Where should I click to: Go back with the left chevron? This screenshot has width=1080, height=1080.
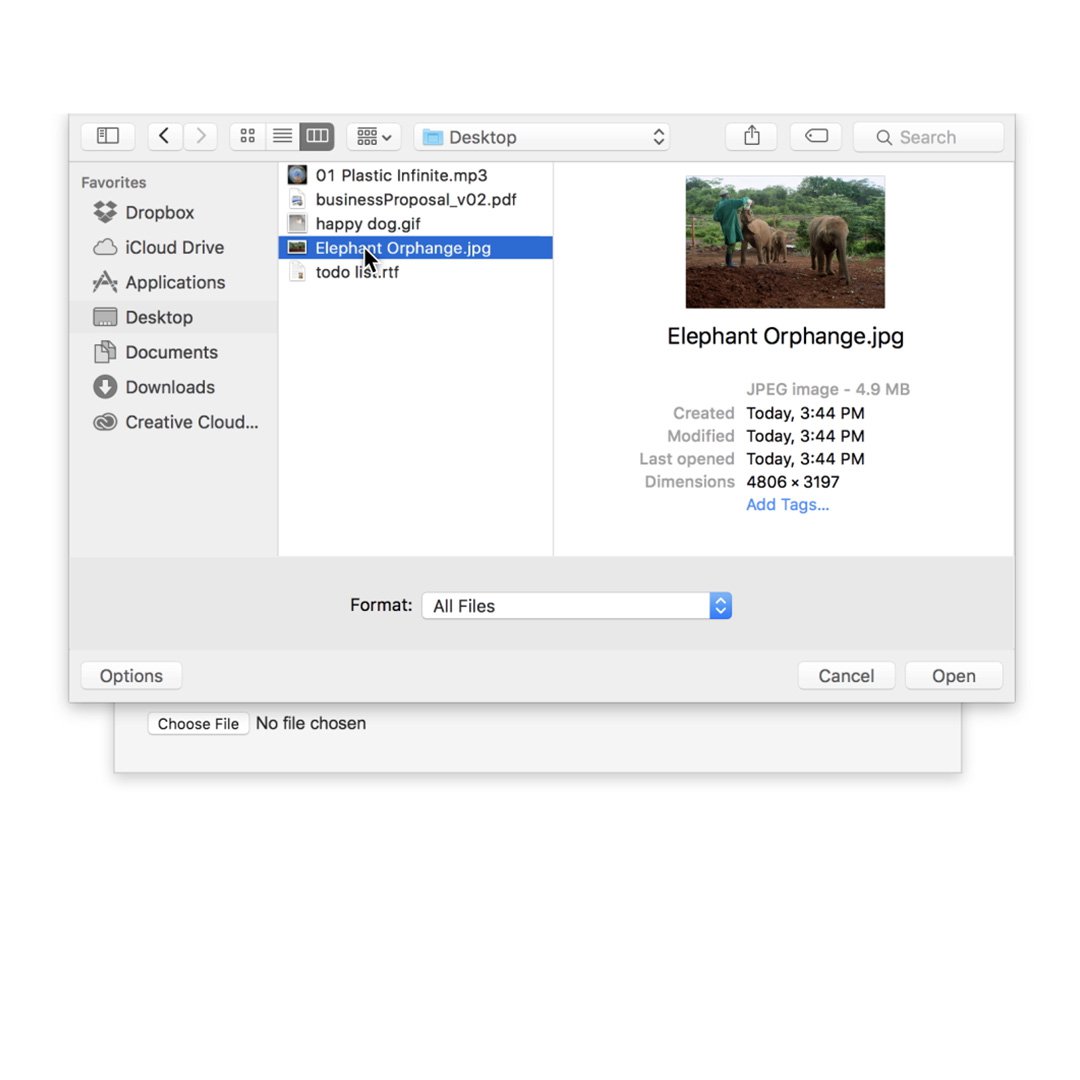pos(165,136)
